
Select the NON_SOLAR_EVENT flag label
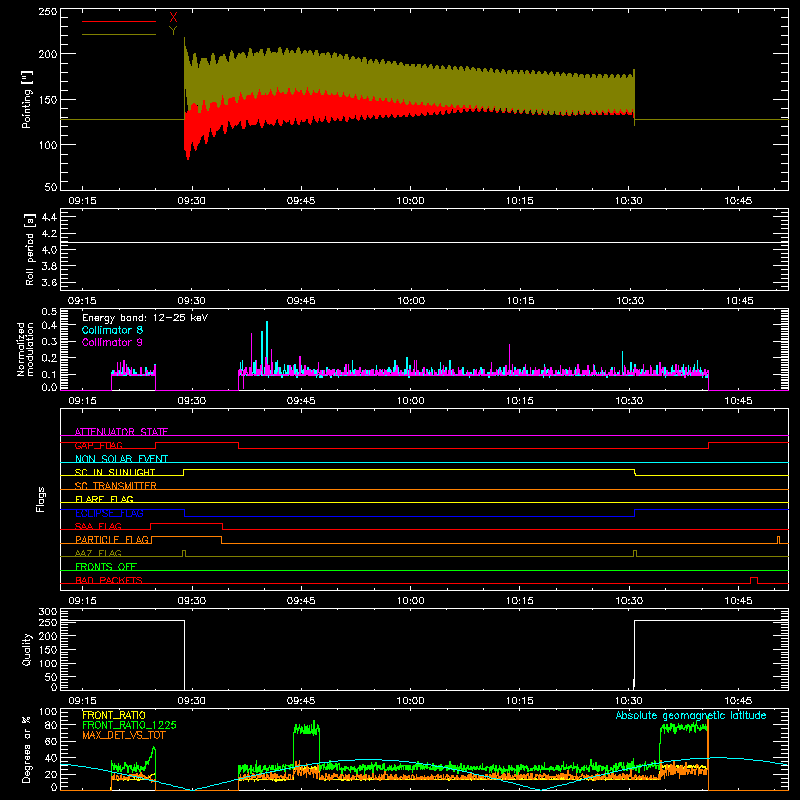coord(121,459)
